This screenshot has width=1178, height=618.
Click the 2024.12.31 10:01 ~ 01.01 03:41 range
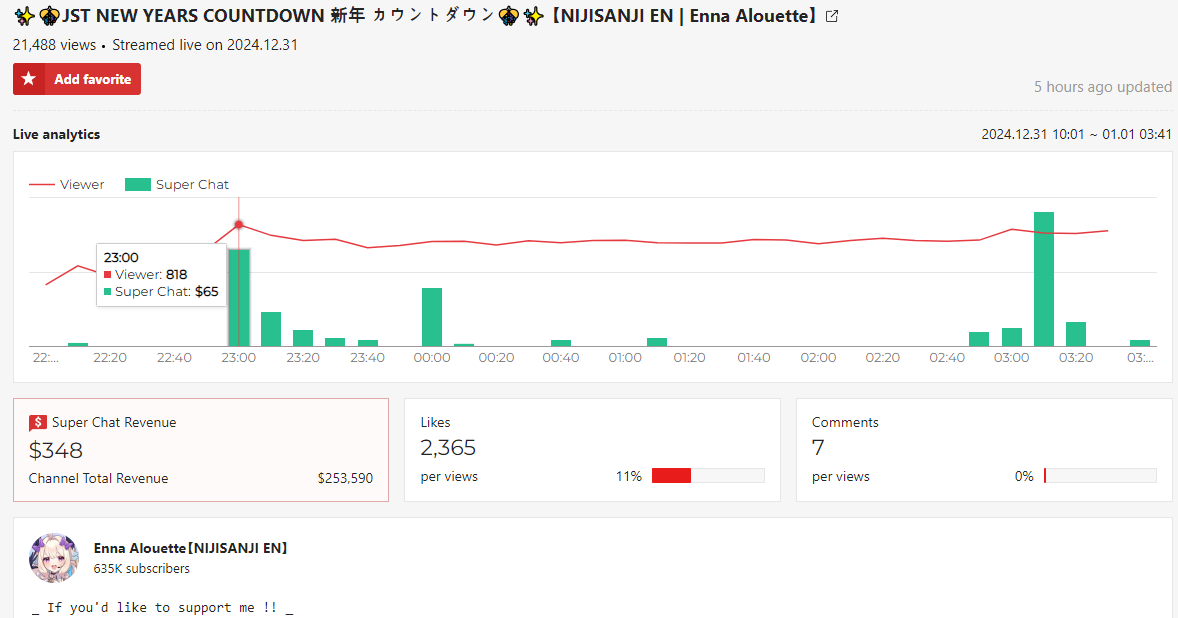click(x=1077, y=134)
